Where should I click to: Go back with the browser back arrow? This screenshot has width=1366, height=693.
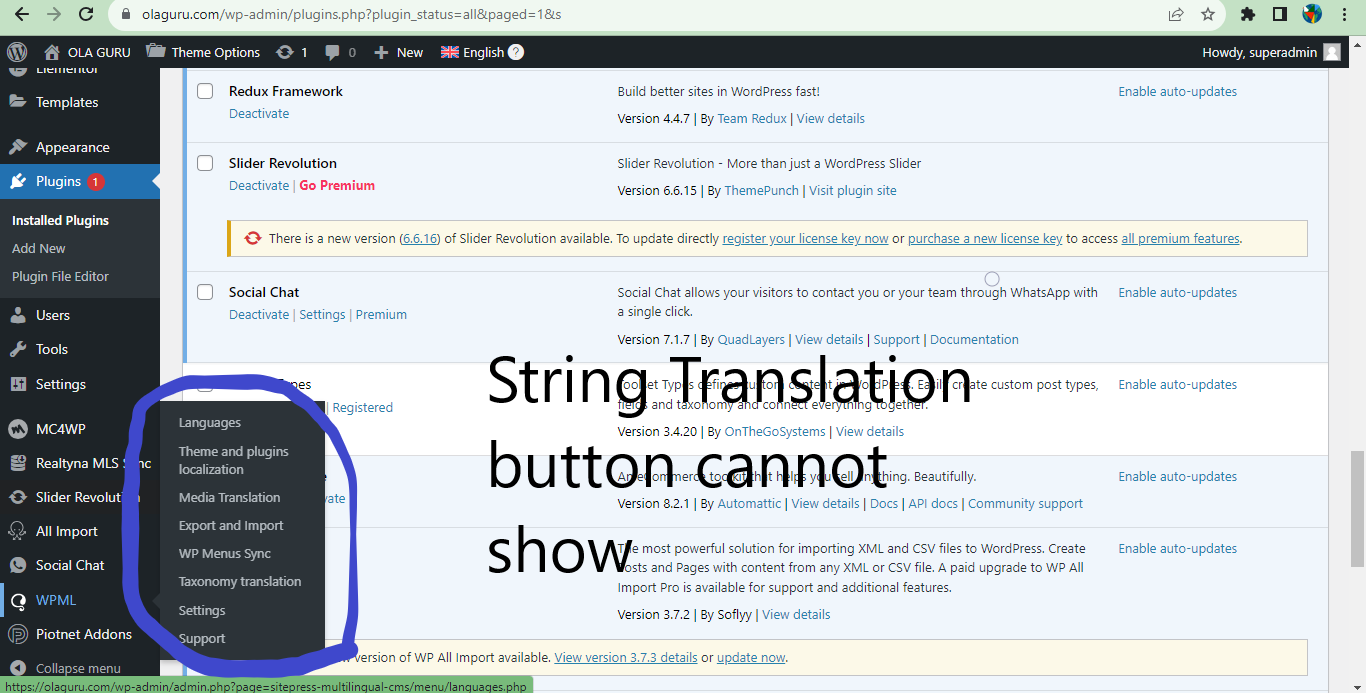click(21, 14)
